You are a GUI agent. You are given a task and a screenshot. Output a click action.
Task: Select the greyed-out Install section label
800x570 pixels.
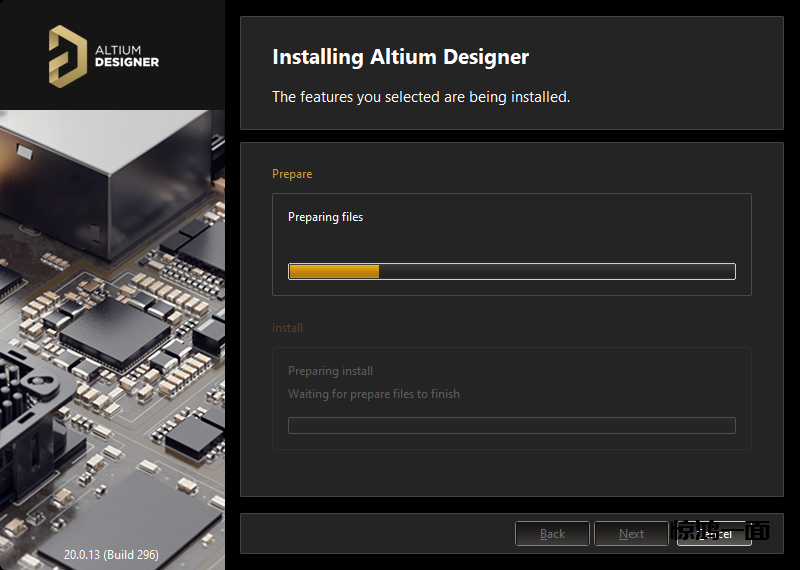[x=287, y=328]
